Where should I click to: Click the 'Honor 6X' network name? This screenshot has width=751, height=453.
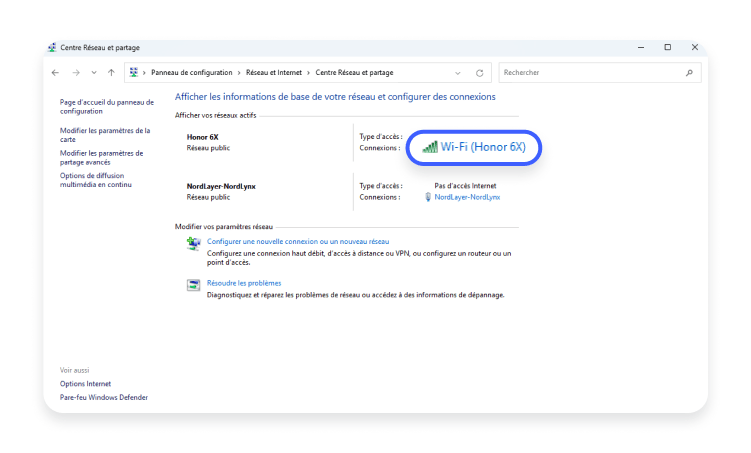pos(203,137)
